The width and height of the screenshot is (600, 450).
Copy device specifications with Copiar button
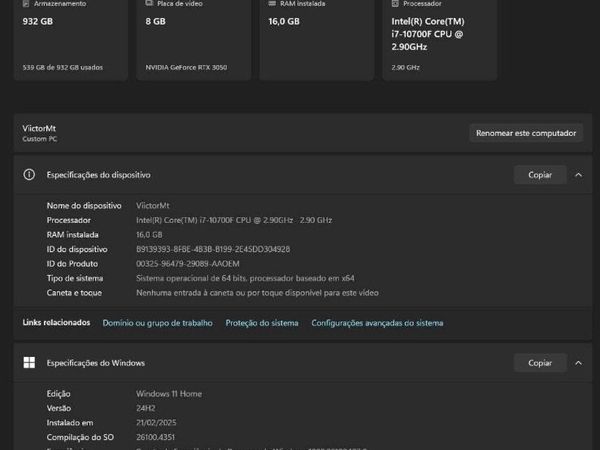[x=540, y=175]
